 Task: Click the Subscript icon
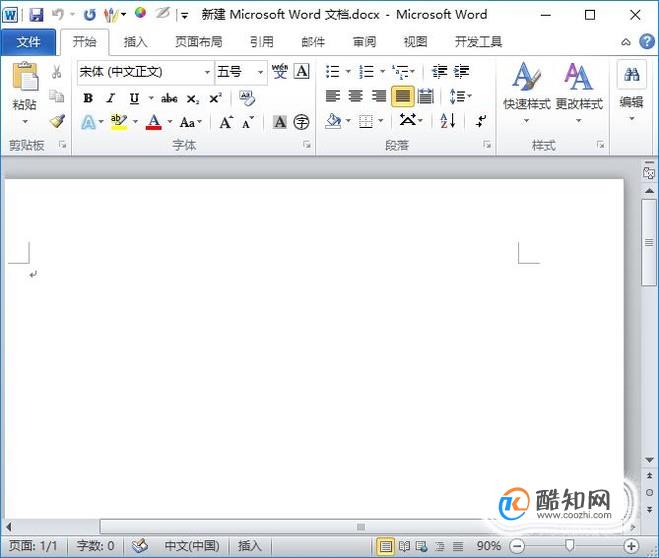pyautogui.click(x=193, y=99)
